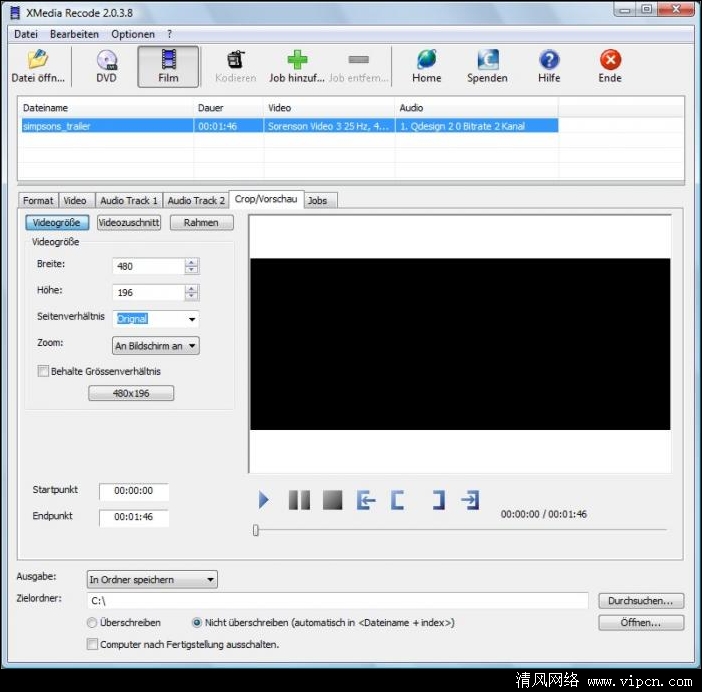Screen dimensions: 702x692
Task: Select the DVD disc icon
Action: [106, 60]
